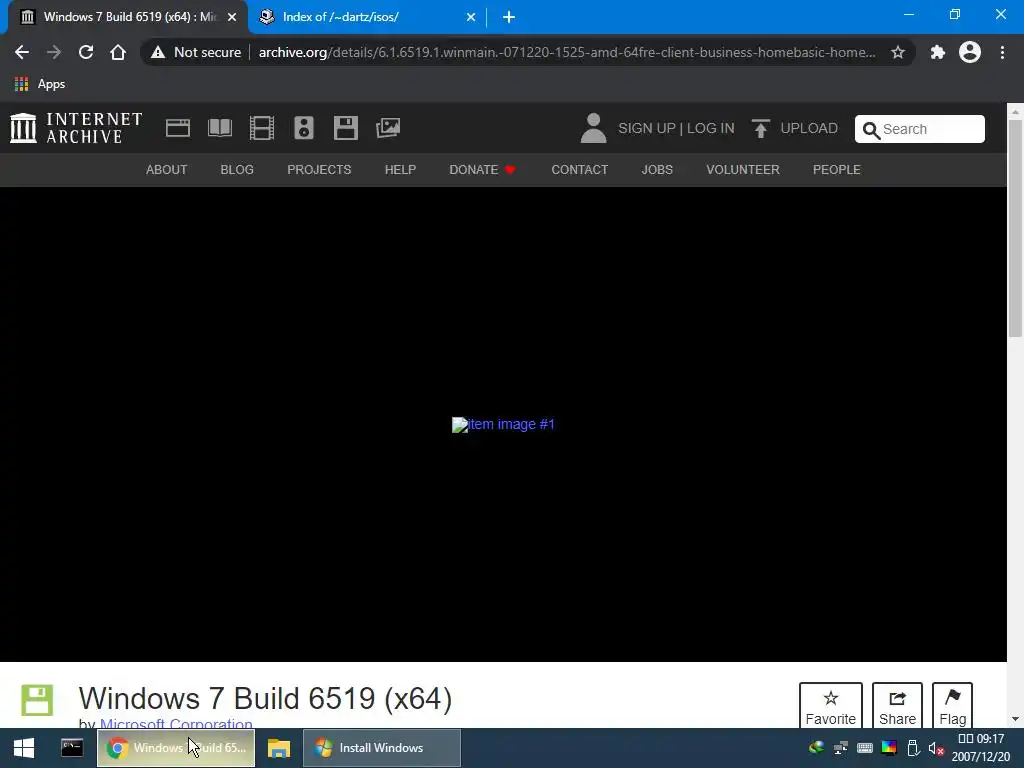This screenshot has height=768, width=1024.
Task: Open the Internet Archive texts book icon
Action: click(x=219, y=128)
